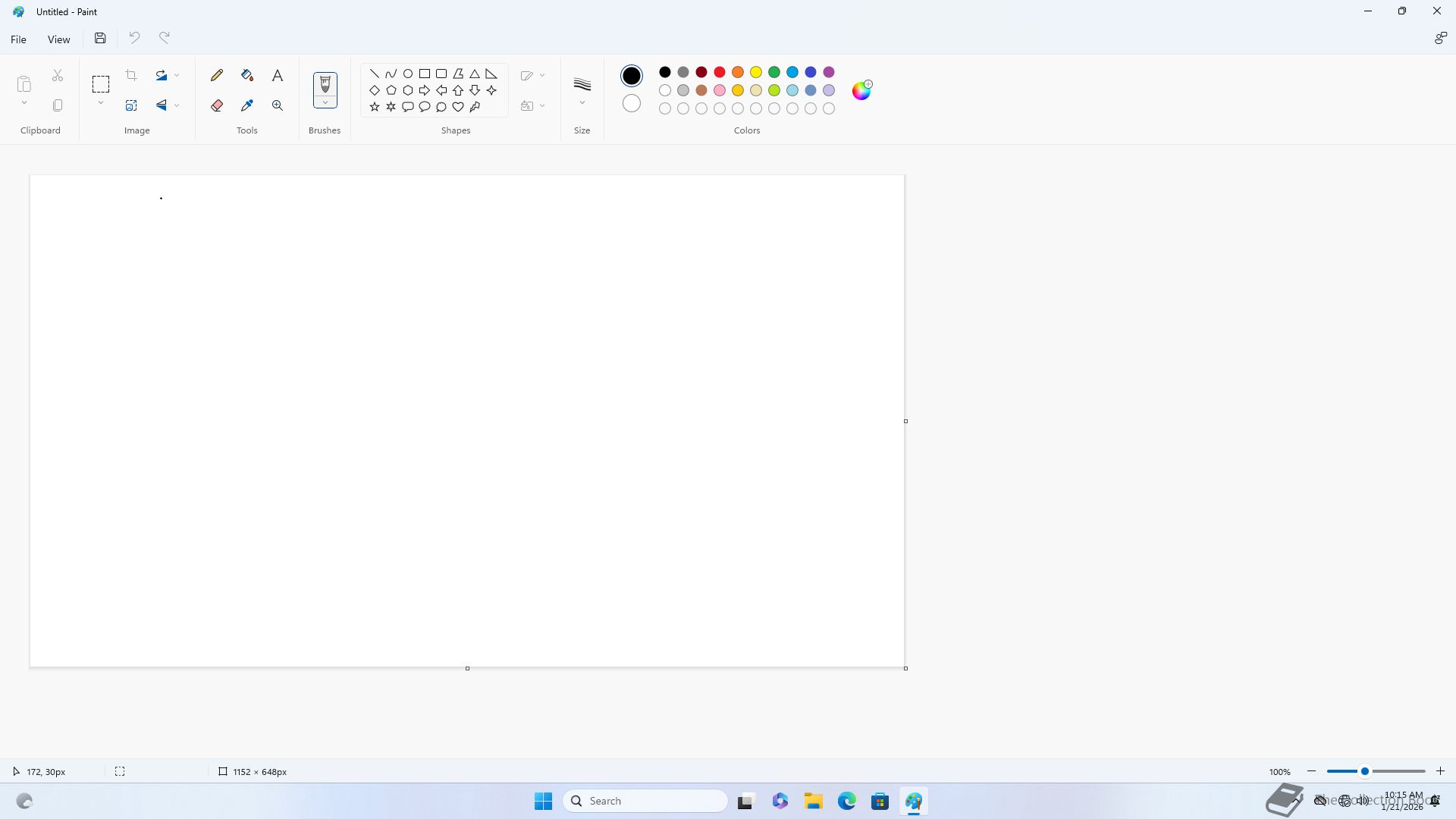The height and width of the screenshot is (819, 1456).
Task: Pick the red color swatch
Action: tap(720, 72)
